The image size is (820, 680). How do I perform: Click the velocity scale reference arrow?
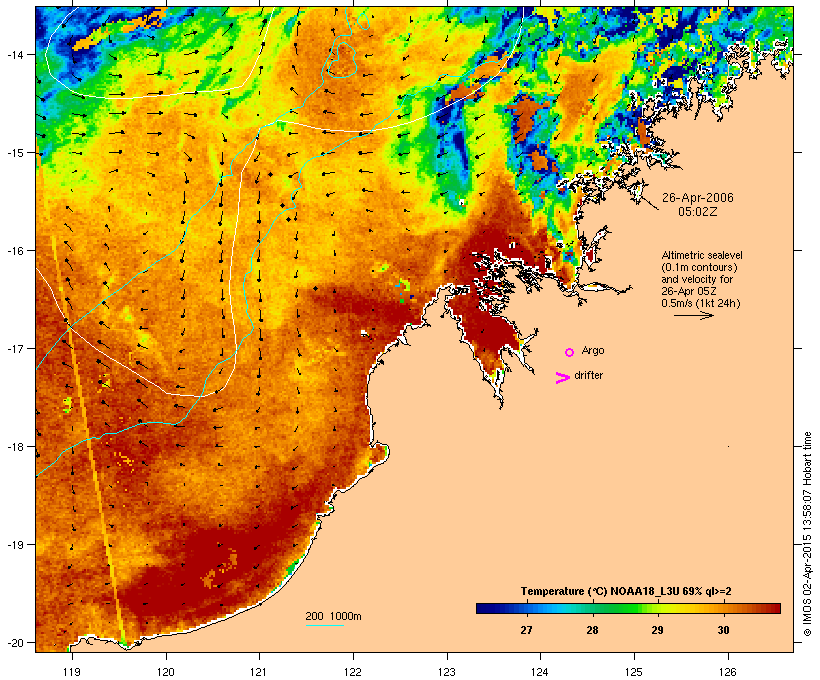(x=693, y=315)
